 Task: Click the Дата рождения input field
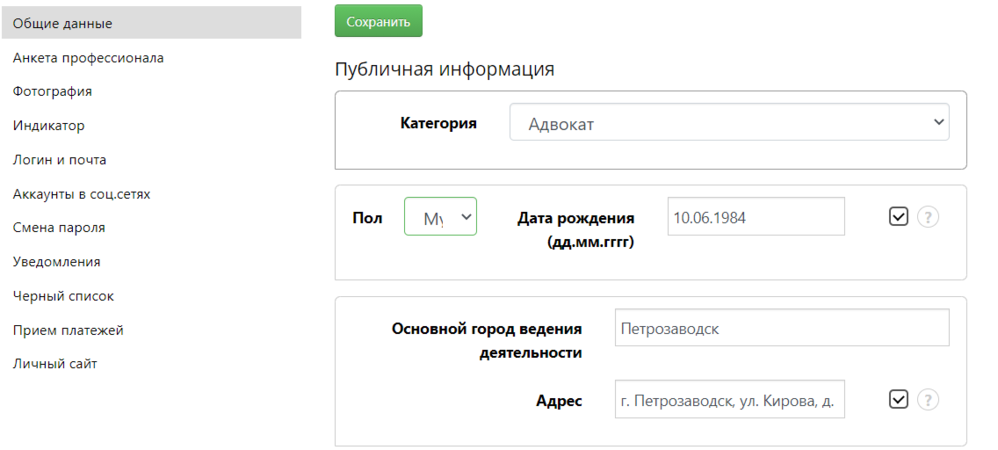755,217
